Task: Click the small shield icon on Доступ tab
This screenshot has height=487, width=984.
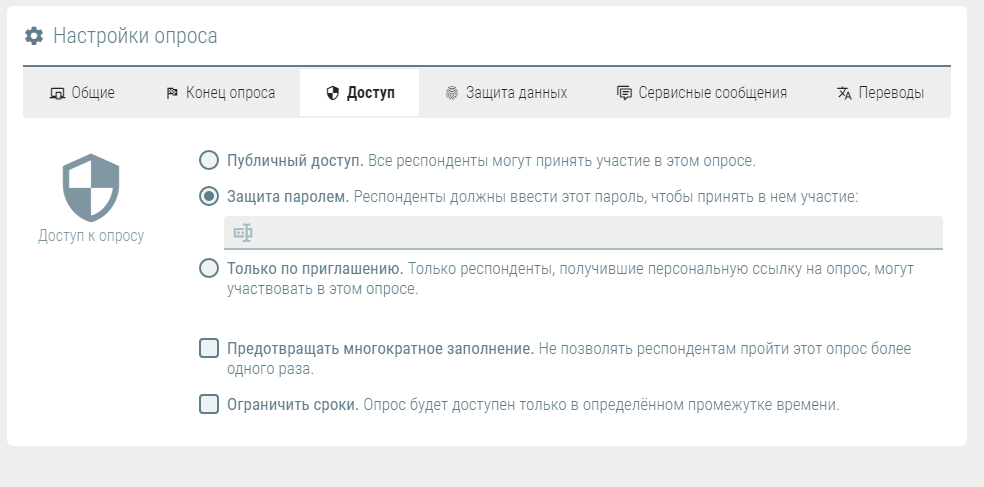Action: tap(333, 93)
